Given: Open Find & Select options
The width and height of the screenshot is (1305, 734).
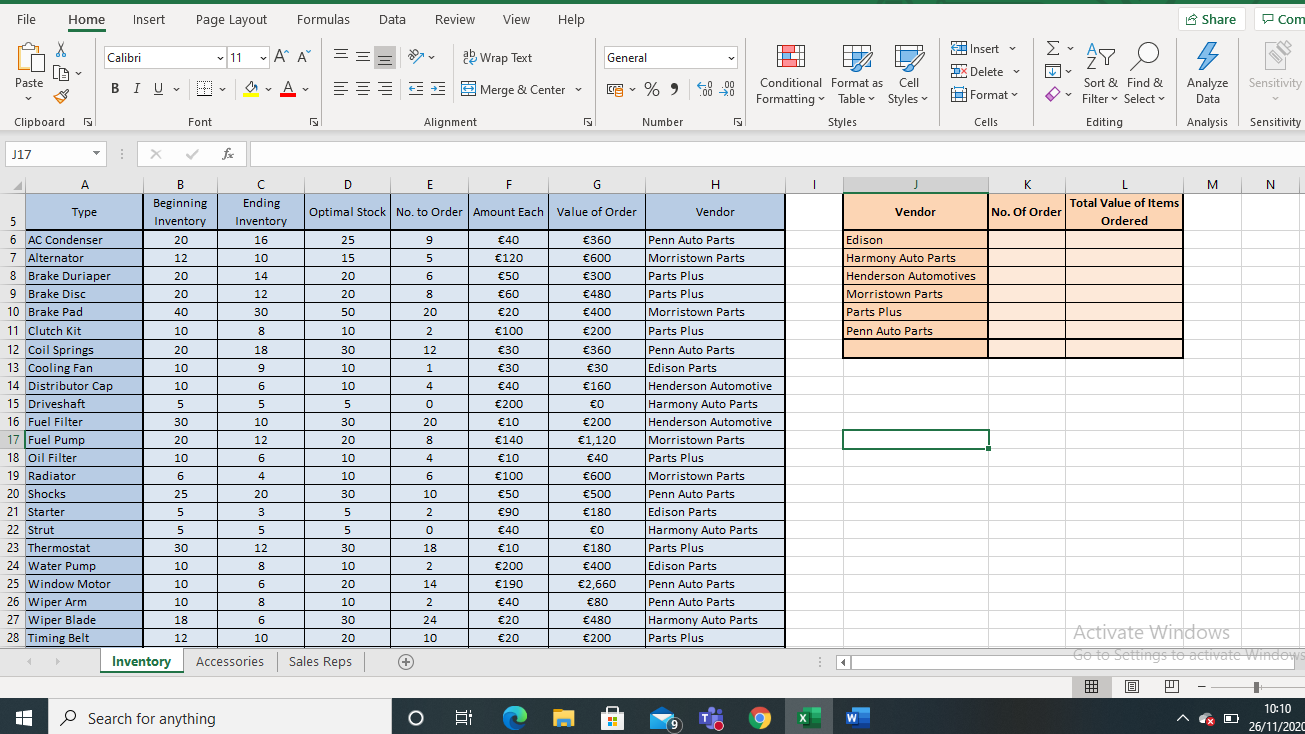Looking at the screenshot, I should 1144,75.
